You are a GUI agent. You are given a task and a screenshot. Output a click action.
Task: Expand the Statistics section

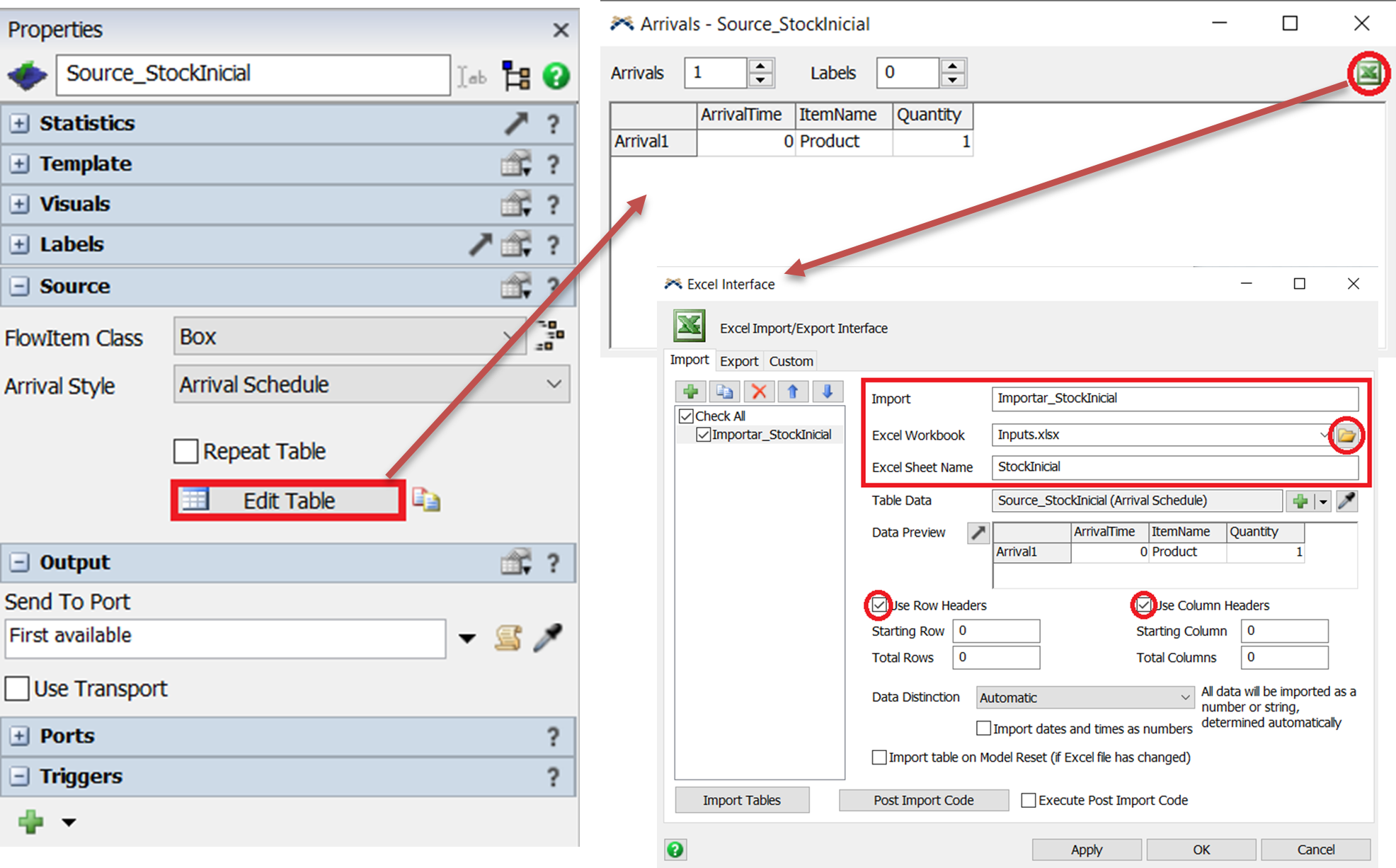[x=19, y=123]
